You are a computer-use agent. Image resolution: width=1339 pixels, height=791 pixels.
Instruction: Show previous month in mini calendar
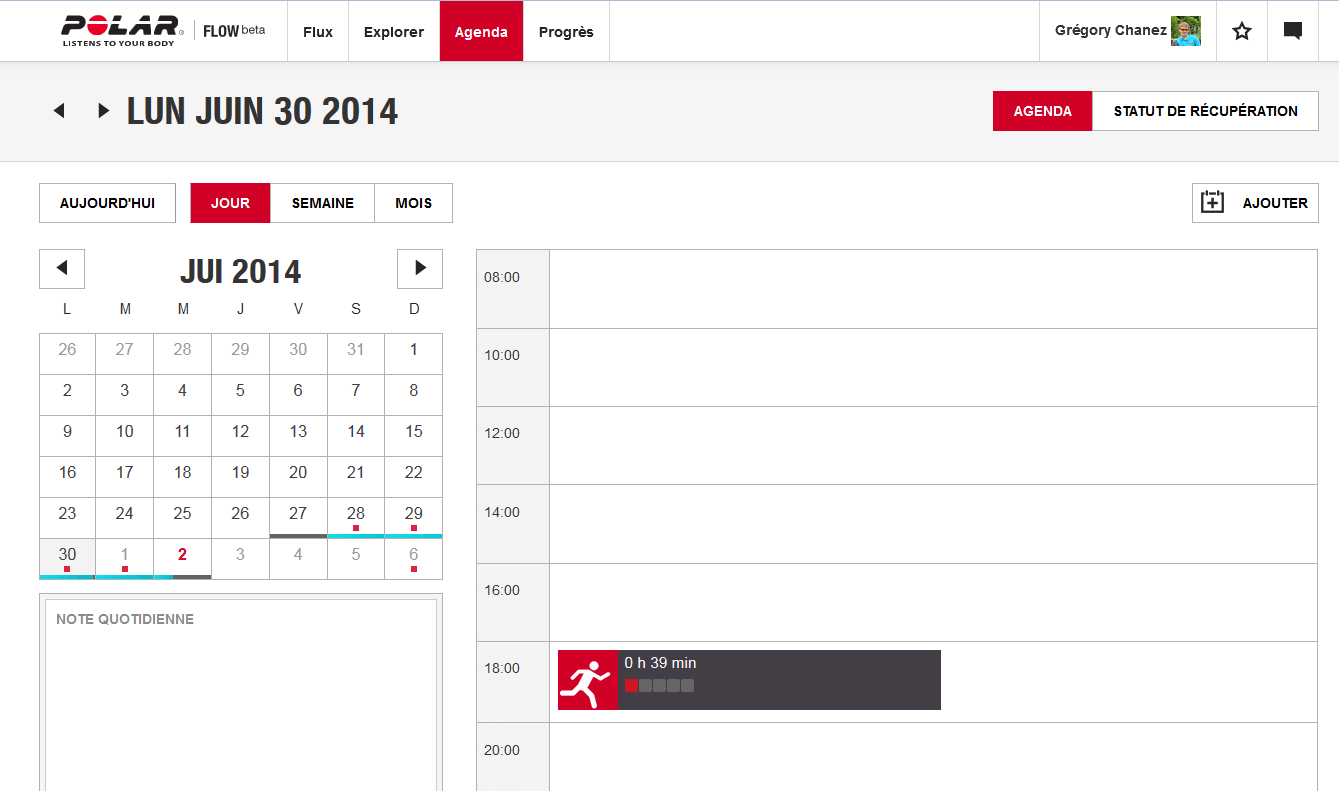(x=62, y=268)
